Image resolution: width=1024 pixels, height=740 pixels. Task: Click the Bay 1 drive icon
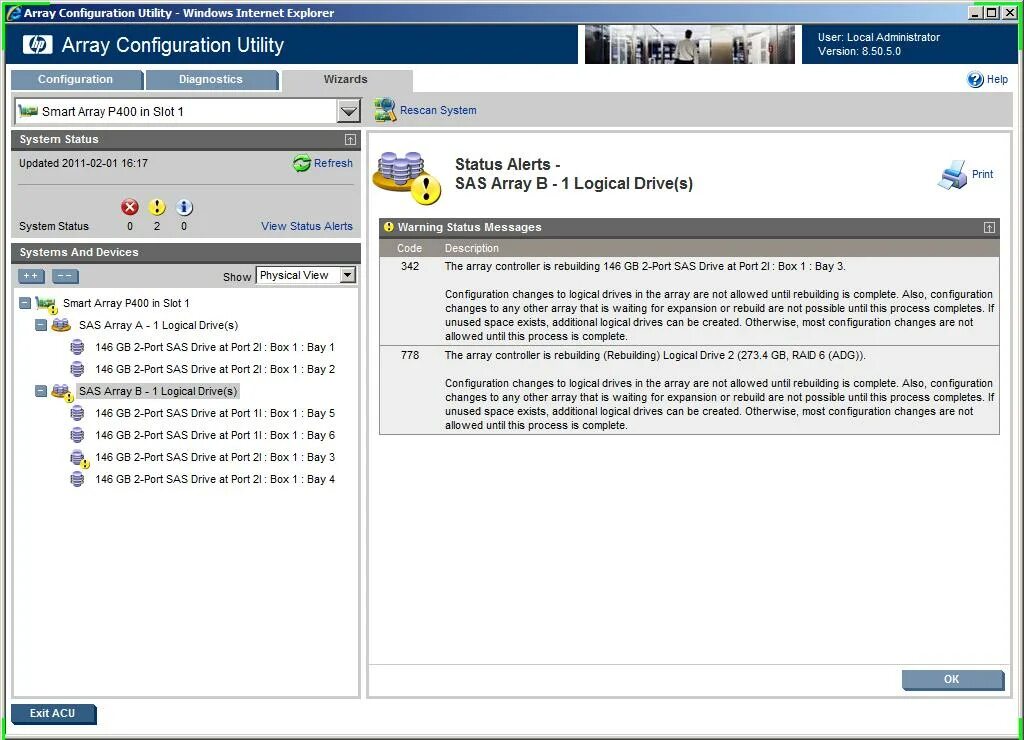click(x=77, y=347)
